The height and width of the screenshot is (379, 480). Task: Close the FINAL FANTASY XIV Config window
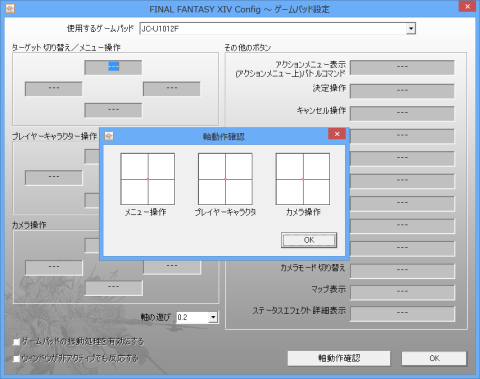(467, 6)
